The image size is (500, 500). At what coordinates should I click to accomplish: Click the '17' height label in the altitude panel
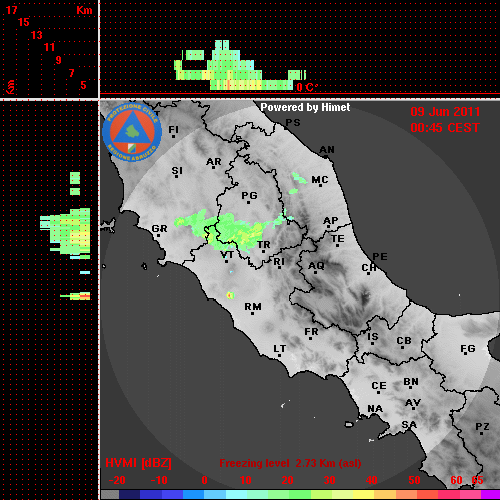11,10
